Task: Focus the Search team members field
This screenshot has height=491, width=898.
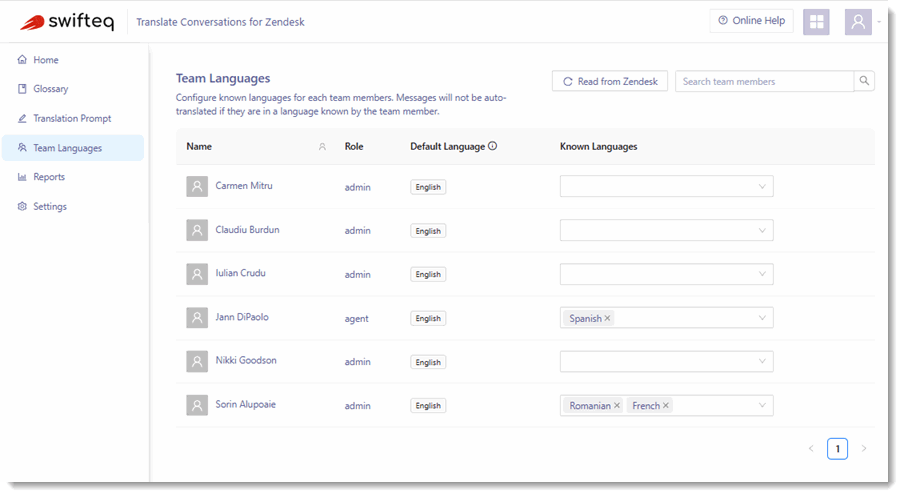Action: click(x=764, y=81)
